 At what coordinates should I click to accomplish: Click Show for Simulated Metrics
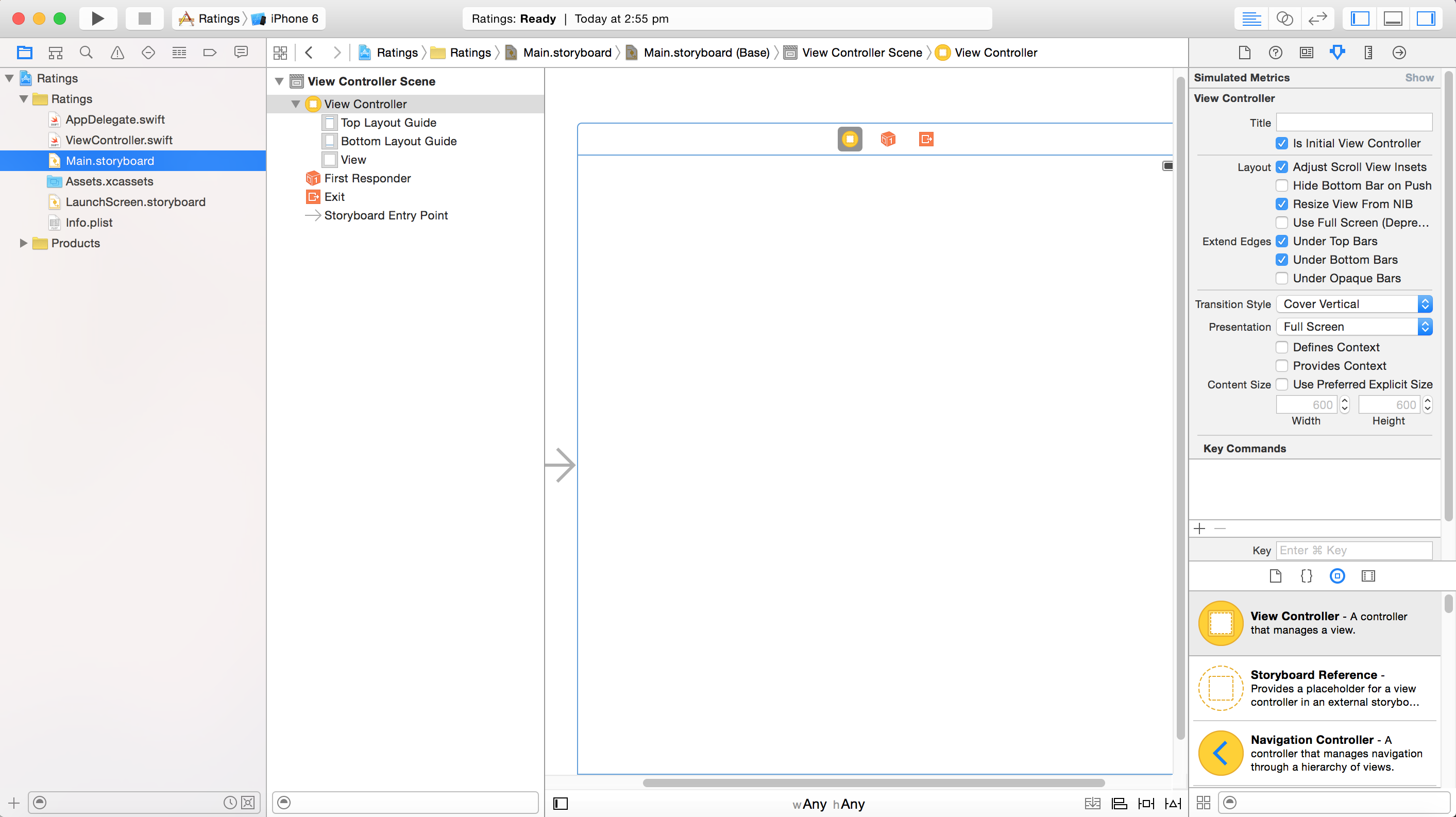coord(1419,78)
